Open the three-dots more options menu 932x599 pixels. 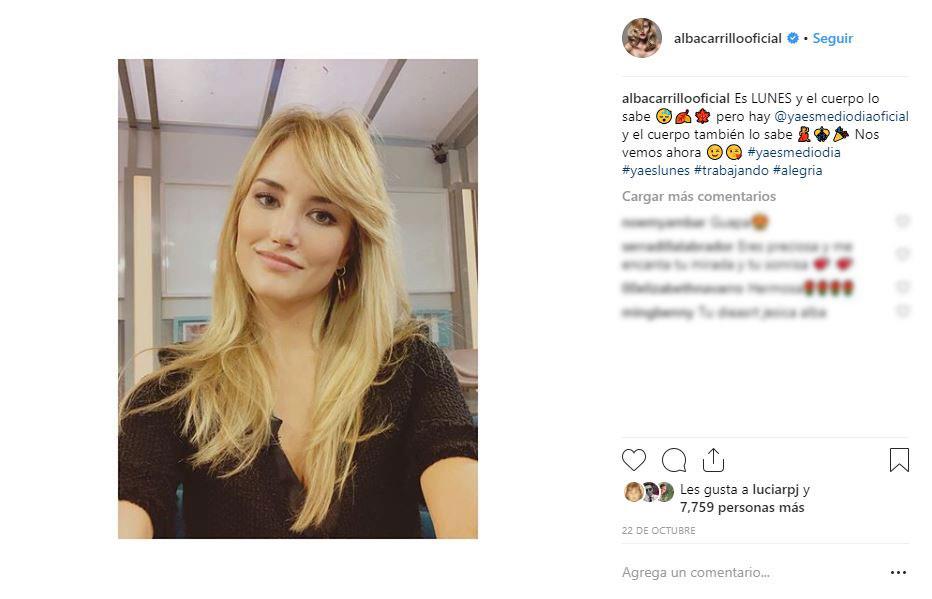pos(898,573)
